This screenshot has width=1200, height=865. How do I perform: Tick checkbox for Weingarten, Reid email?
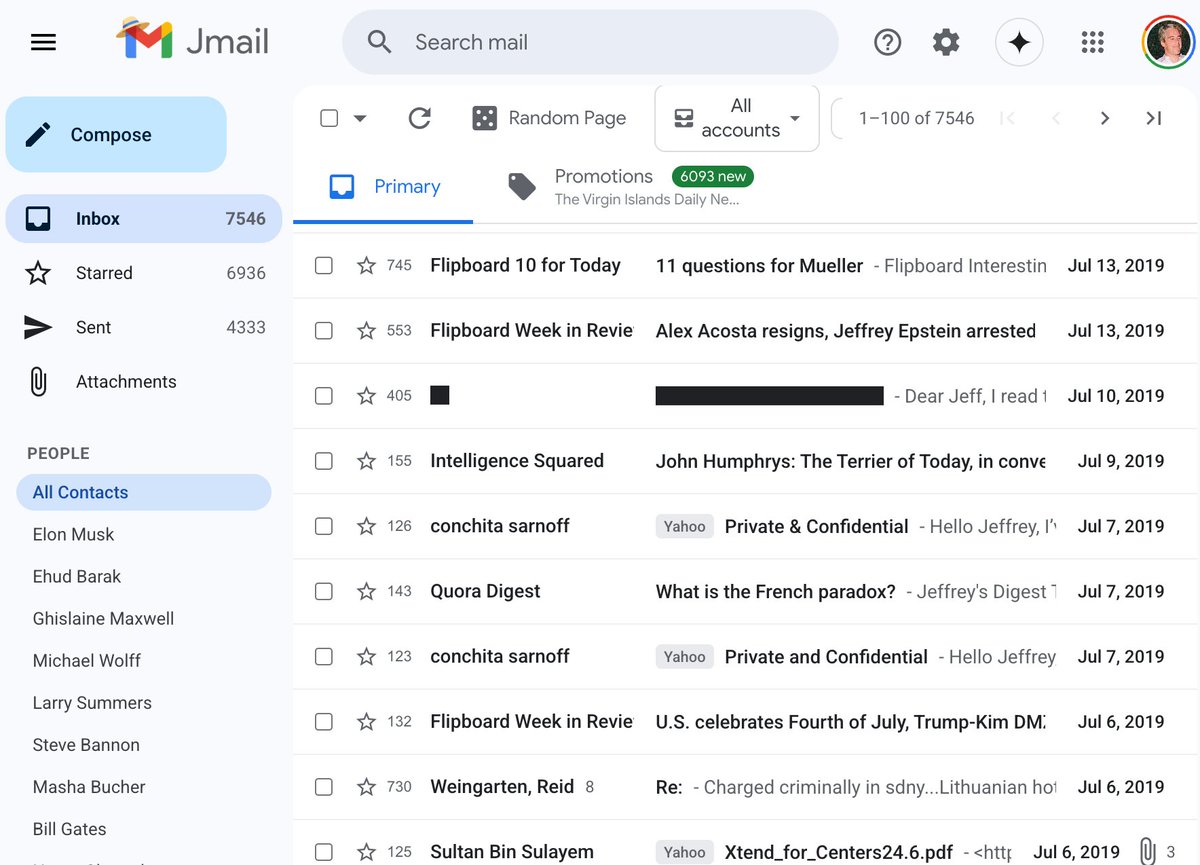point(324,787)
